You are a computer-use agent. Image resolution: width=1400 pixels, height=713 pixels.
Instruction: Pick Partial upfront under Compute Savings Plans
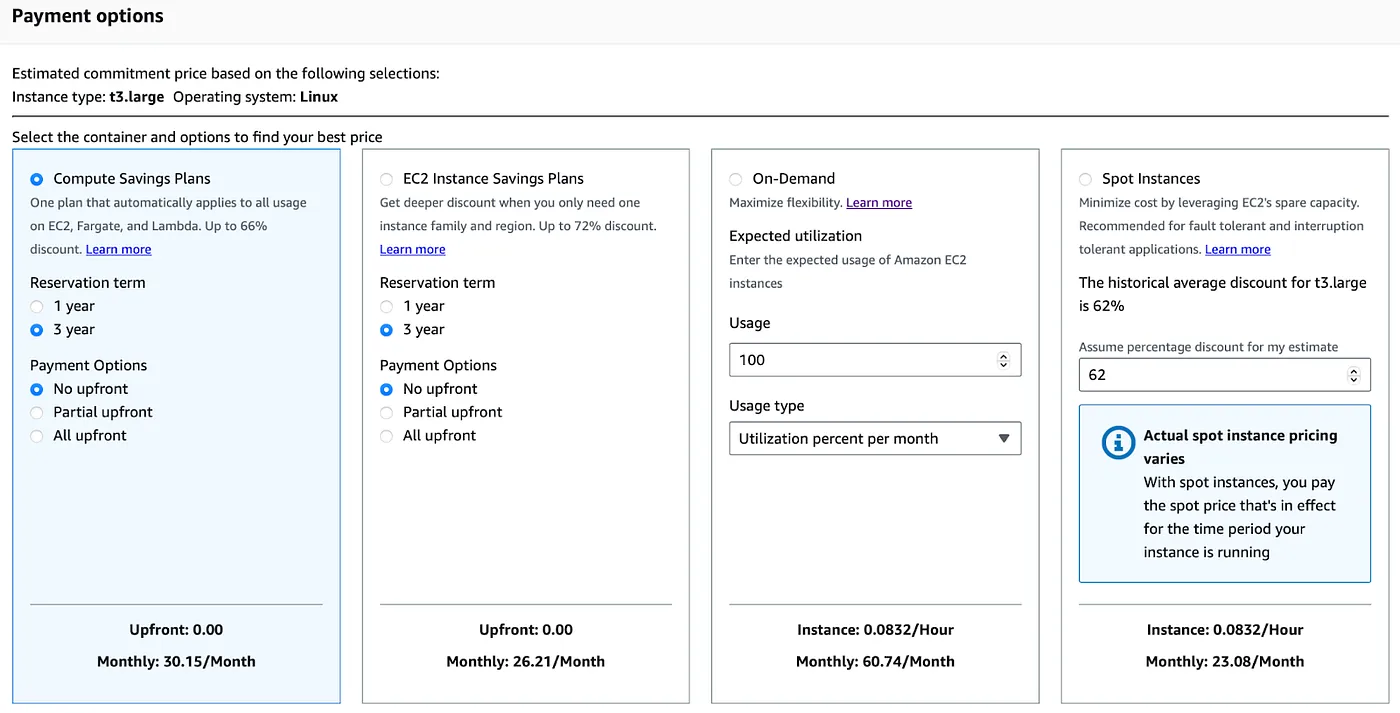[x=37, y=412]
